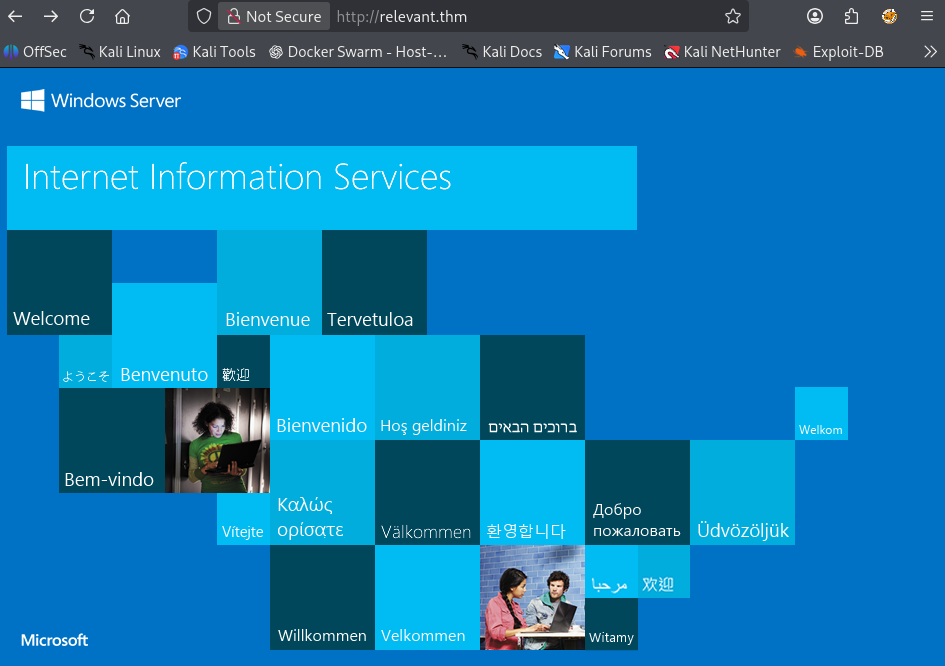Go back to the previous page
The height and width of the screenshot is (666, 945).
tap(16, 16)
